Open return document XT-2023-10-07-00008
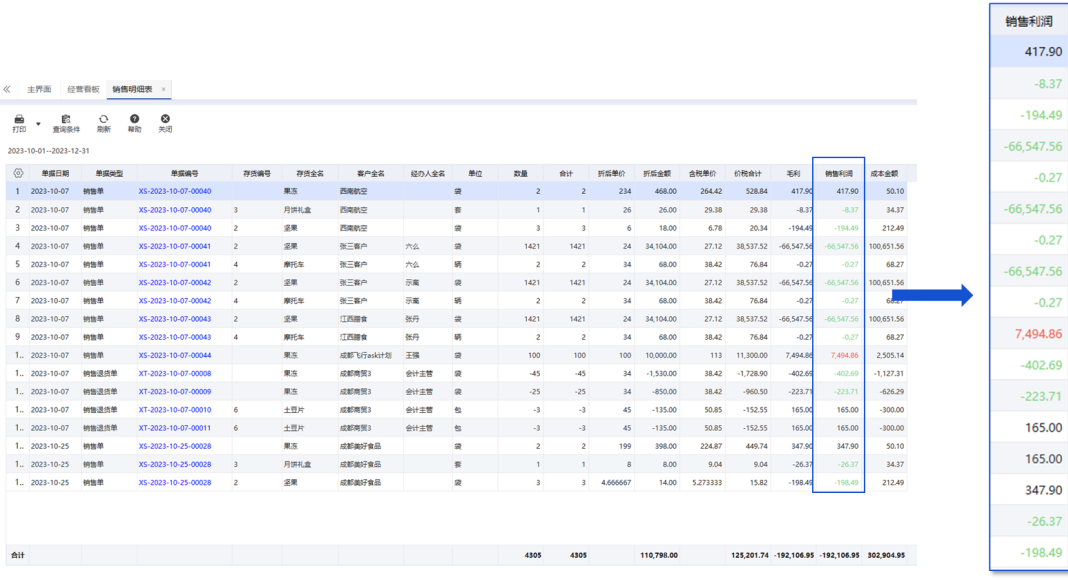1068x580 pixels. pos(175,373)
